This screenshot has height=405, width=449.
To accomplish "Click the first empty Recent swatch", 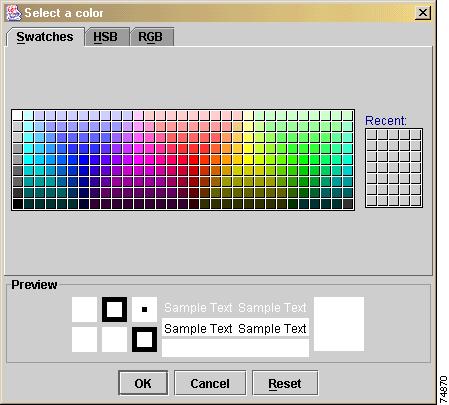I will pos(372,135).
